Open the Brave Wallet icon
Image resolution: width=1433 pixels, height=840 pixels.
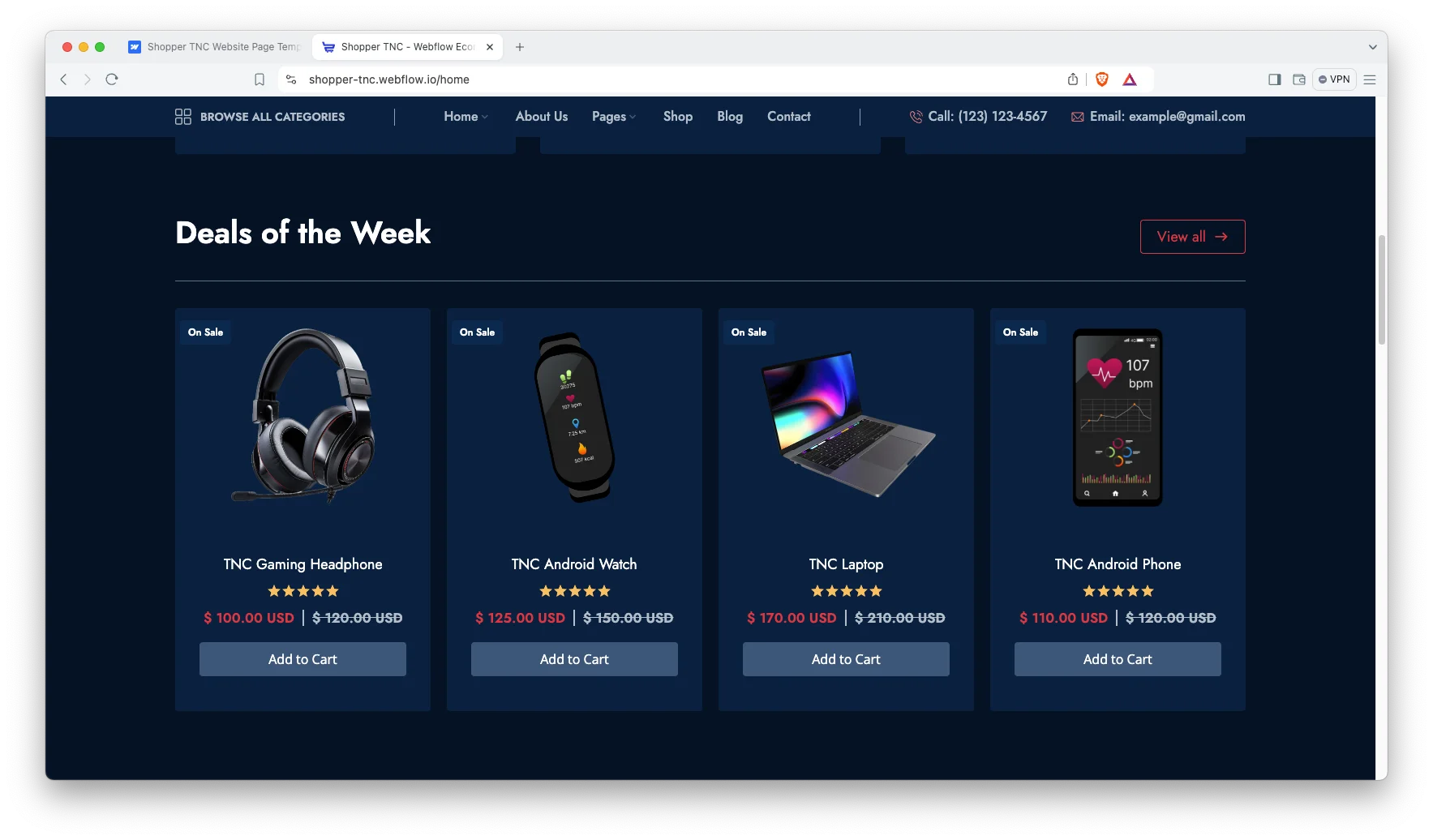1299,79
